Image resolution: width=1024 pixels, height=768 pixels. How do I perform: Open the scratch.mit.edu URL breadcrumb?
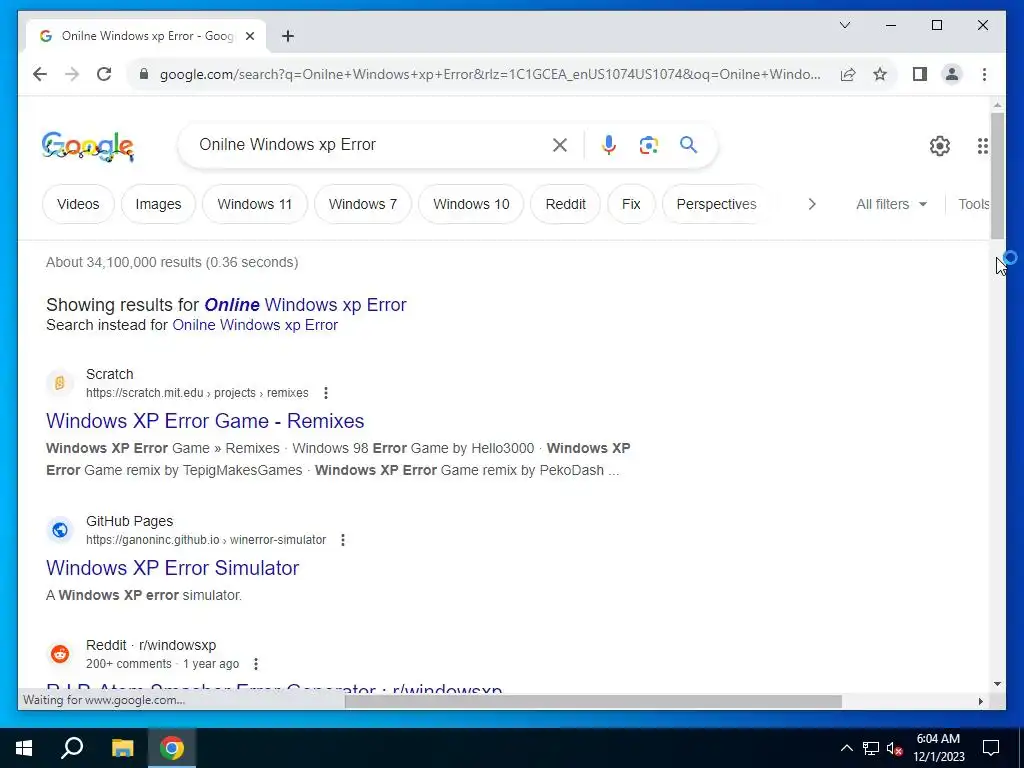tap(197, 393)
